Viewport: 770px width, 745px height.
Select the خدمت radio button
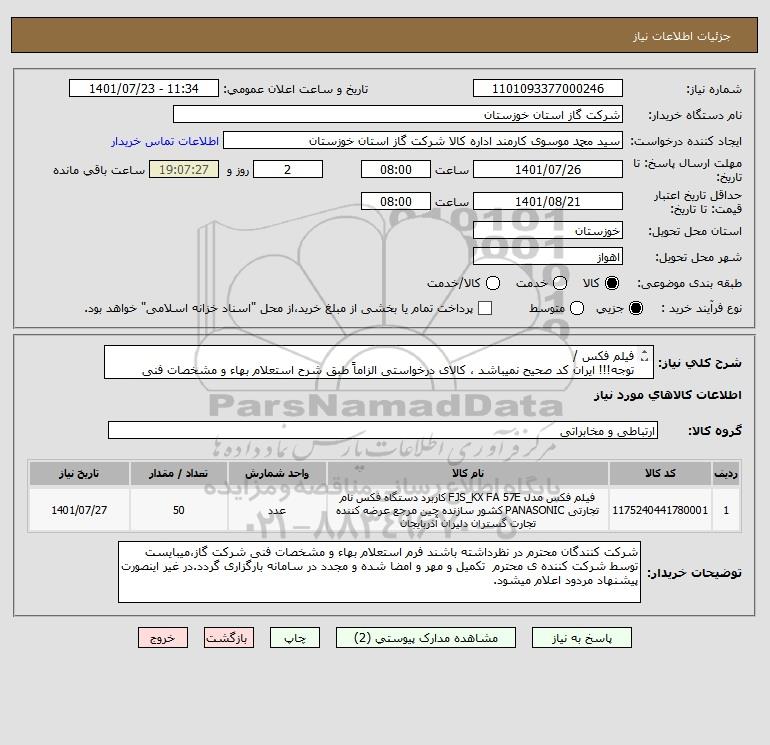[560, 283]
